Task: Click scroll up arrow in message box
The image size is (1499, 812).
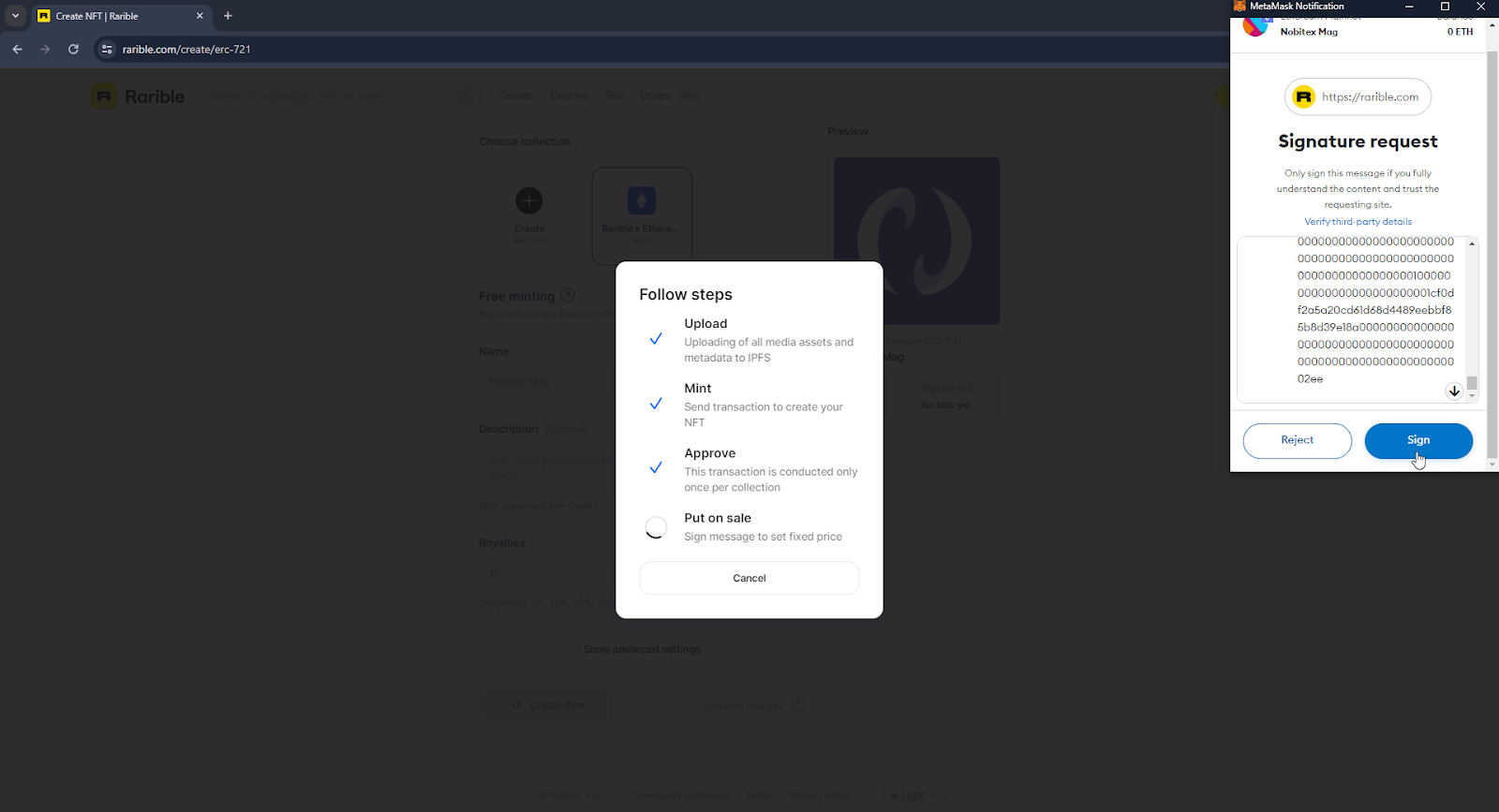Action: coord(1472,244)
